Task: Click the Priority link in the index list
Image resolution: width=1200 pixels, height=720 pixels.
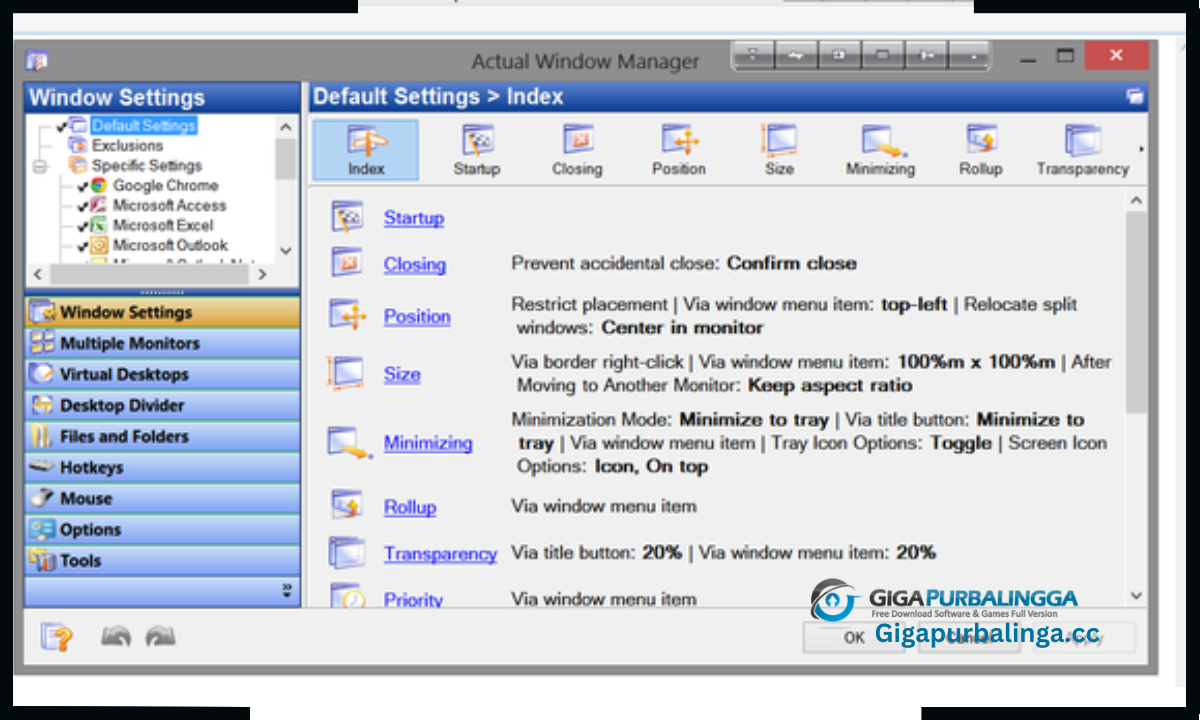Action: [413, 599]
